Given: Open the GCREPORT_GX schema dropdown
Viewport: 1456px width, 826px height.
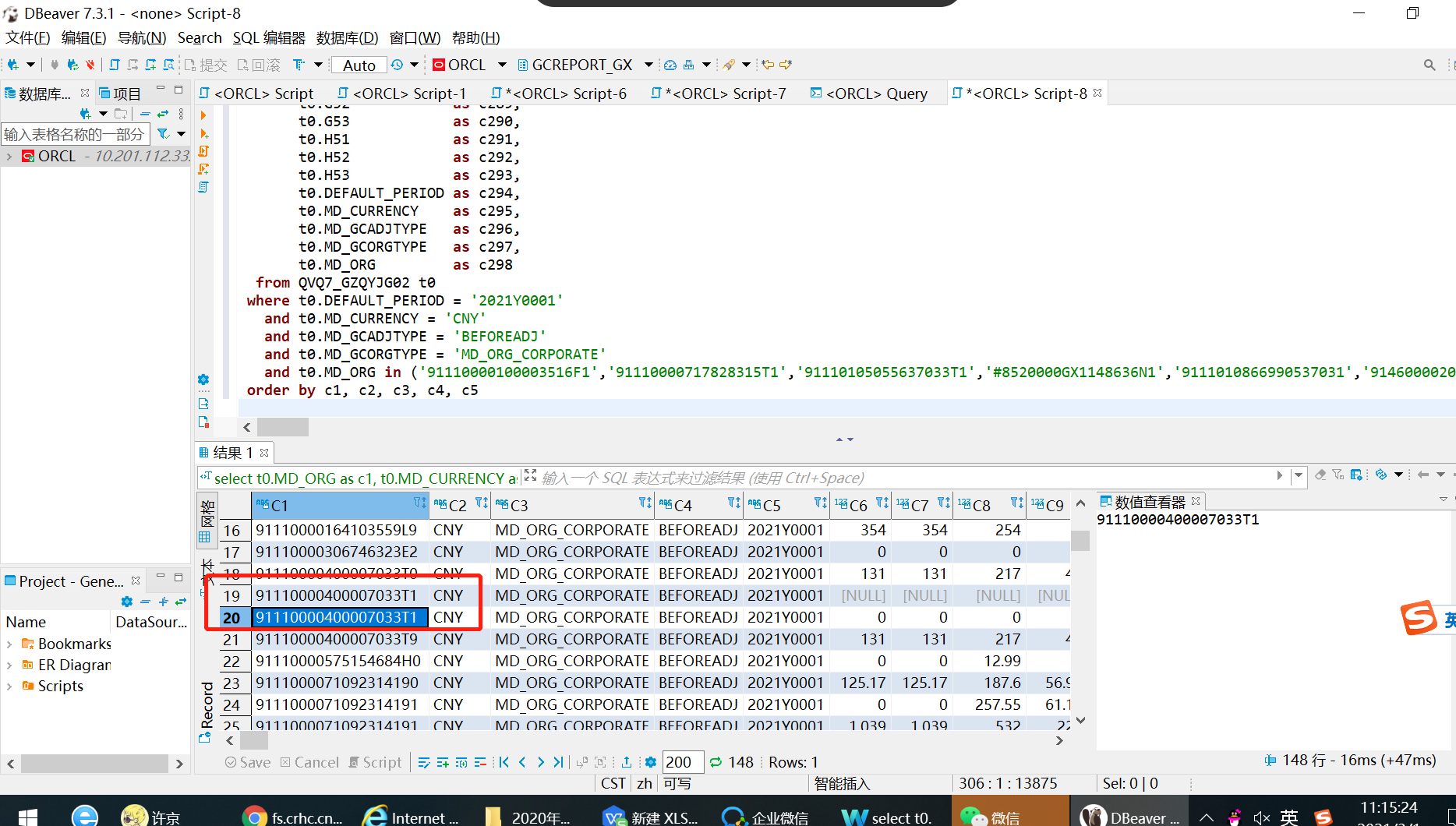Looking at the screenshot, I should pos(648,65).
